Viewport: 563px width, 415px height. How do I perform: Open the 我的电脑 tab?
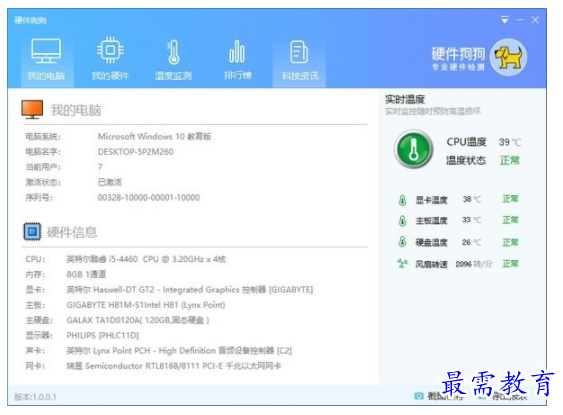(x=46, y=60)
